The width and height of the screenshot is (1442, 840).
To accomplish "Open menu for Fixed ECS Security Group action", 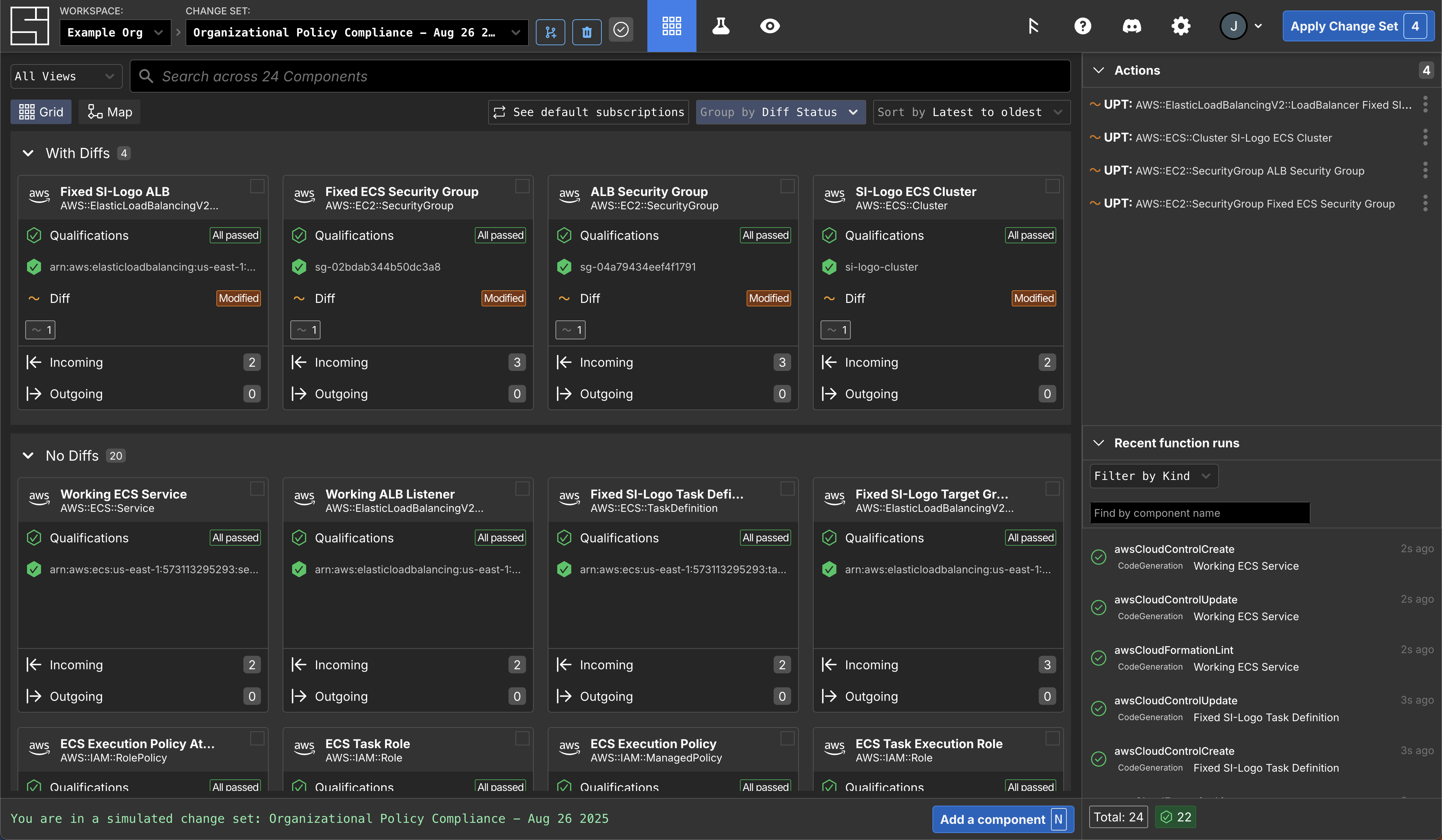I will [1425, 203].
